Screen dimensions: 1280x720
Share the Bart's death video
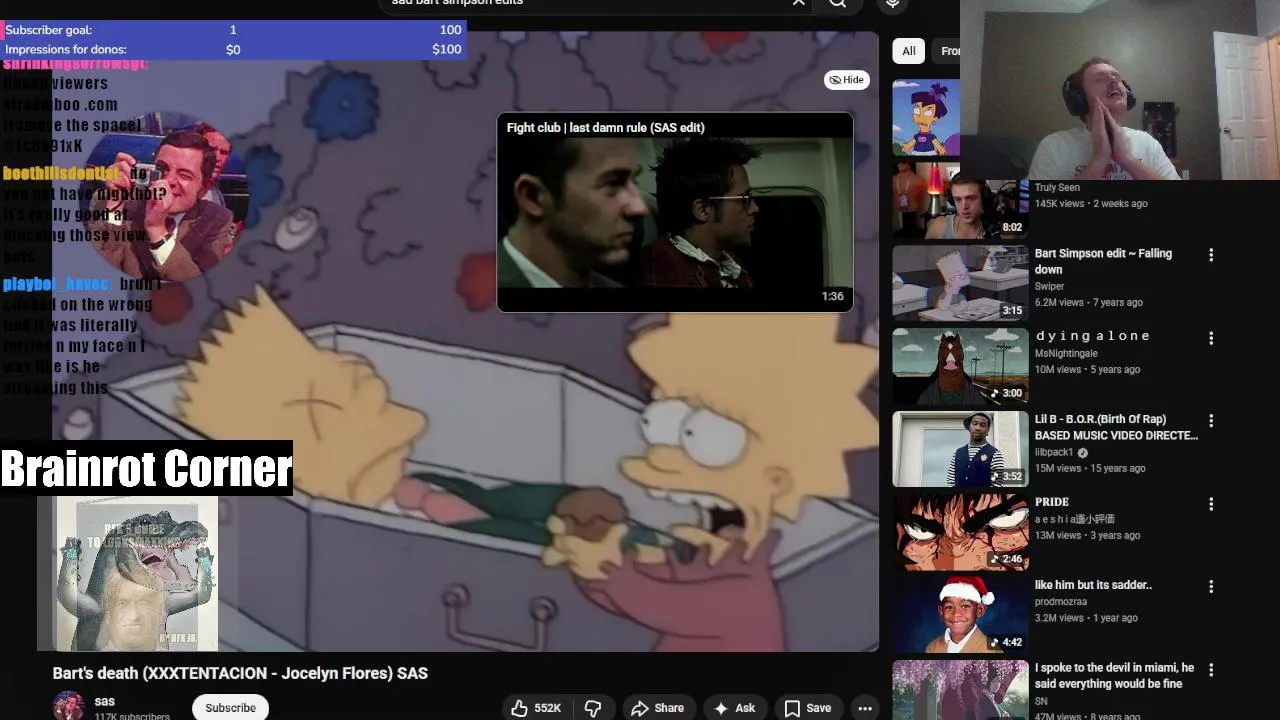pyautogui.click(x=657, y=708)
